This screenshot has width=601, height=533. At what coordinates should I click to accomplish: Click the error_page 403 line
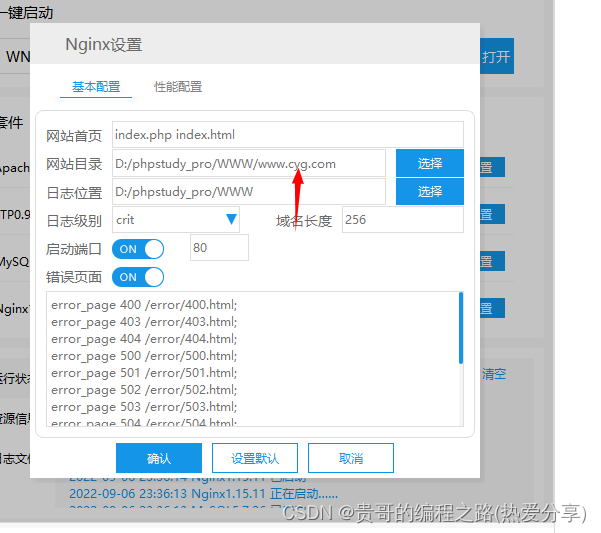pos(144,322)
